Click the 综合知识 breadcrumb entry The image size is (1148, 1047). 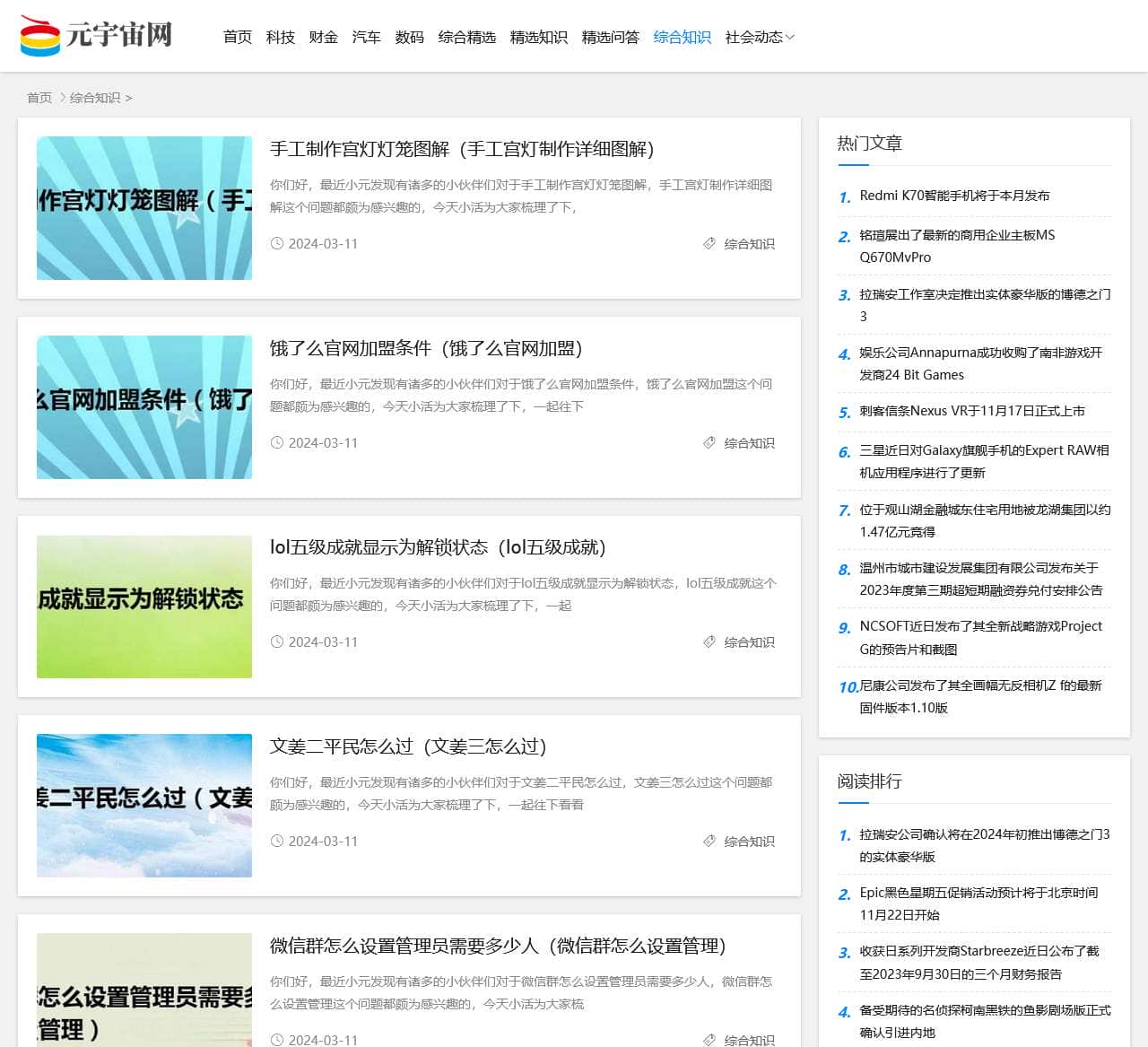pos(96,98)
